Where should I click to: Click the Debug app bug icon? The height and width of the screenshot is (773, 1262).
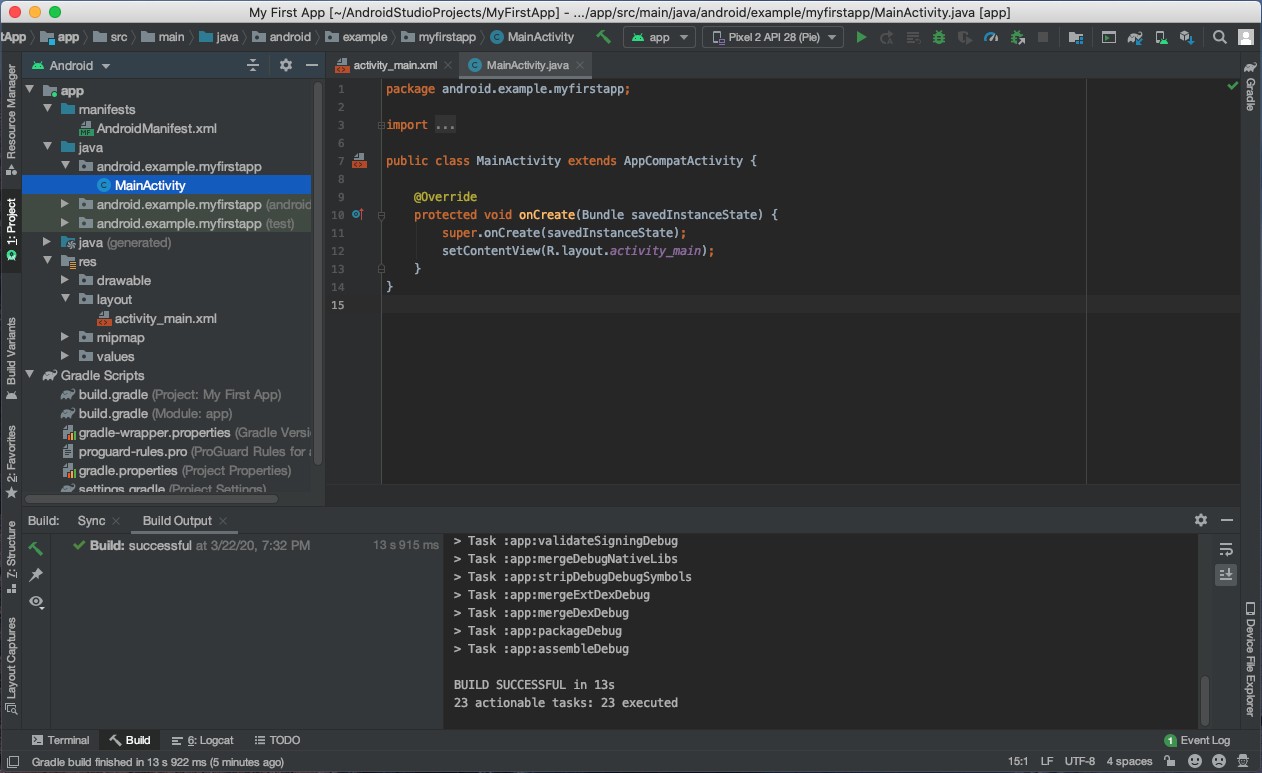(938, 37)
